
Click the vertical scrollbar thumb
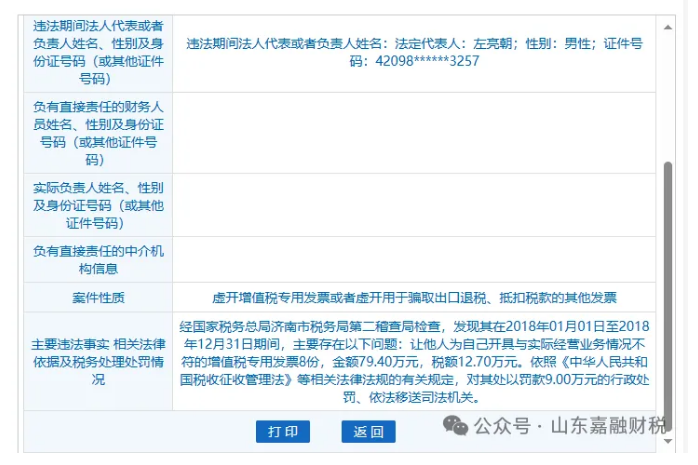667,296
